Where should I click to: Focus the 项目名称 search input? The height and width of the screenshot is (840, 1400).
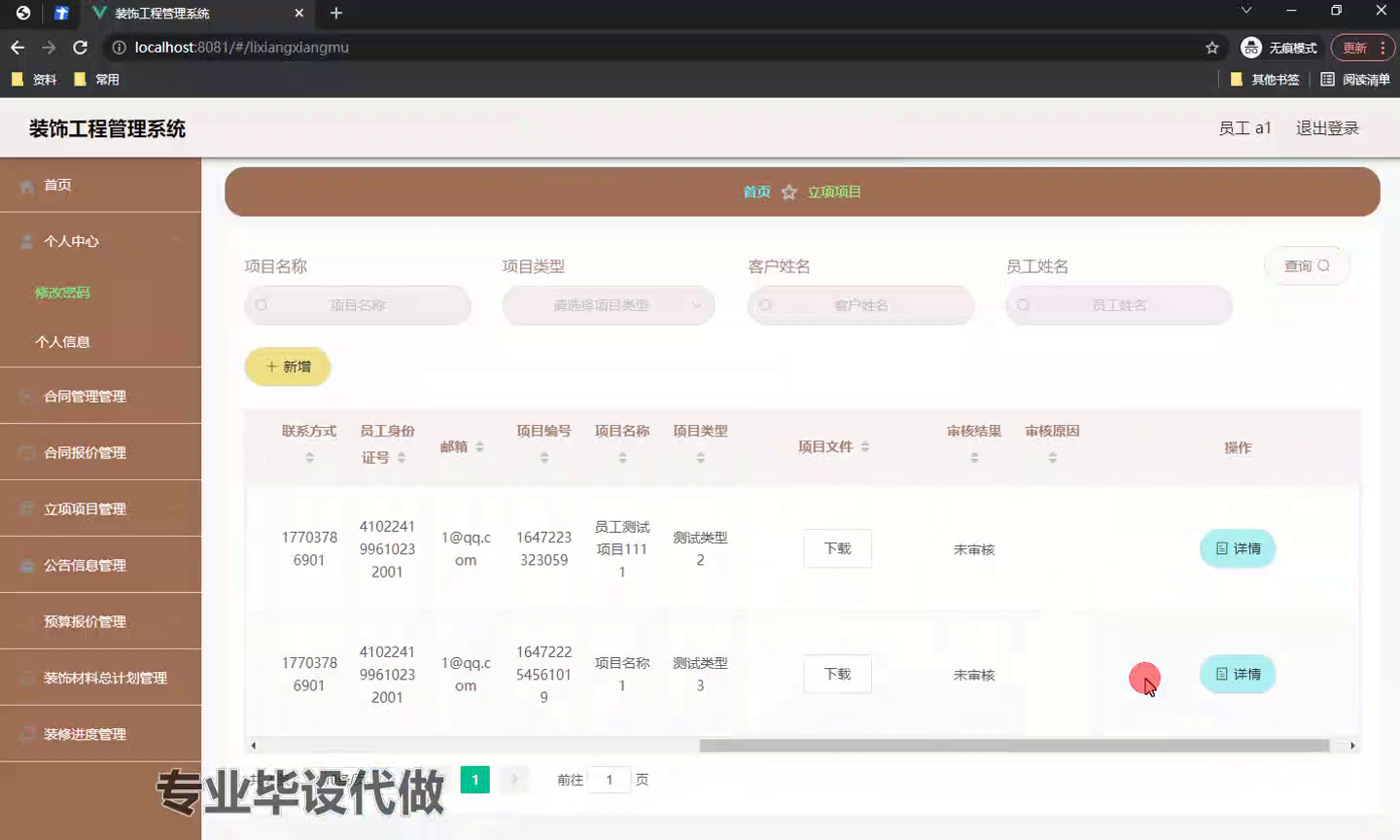358,305
